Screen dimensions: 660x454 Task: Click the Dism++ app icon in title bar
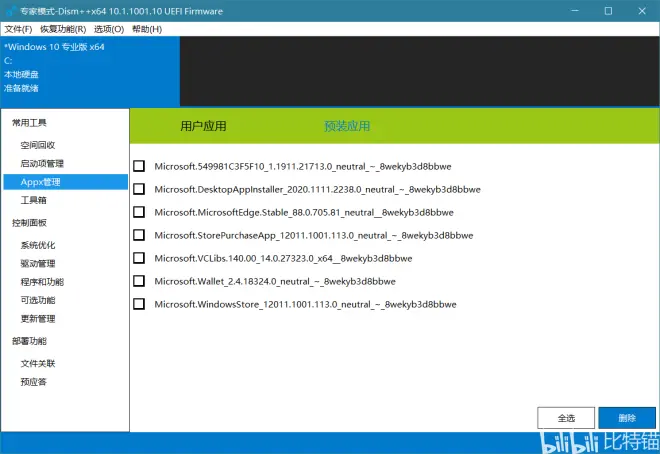11,11
